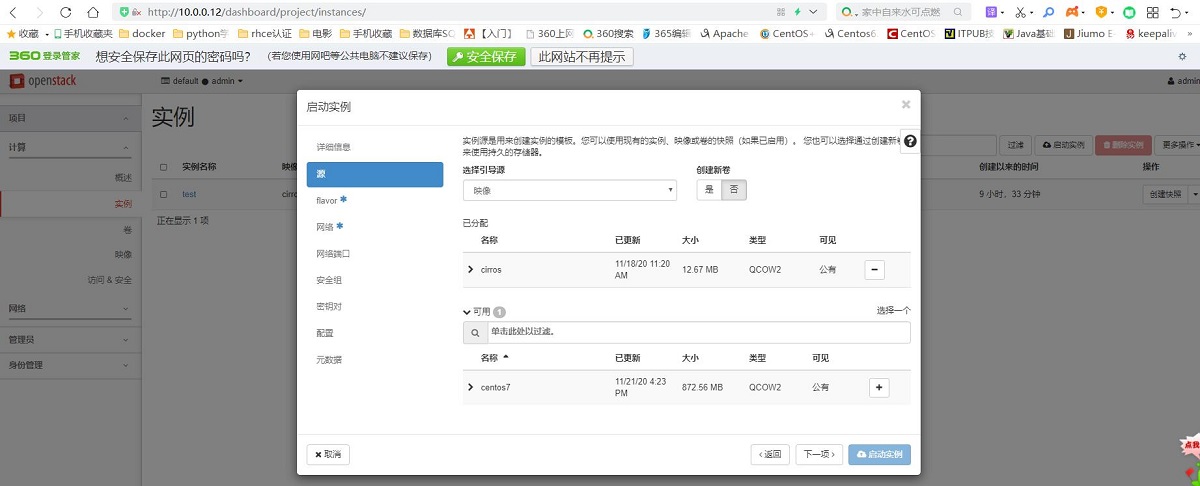
Task: Switch to the flavor step
Action: pos(328,201)
